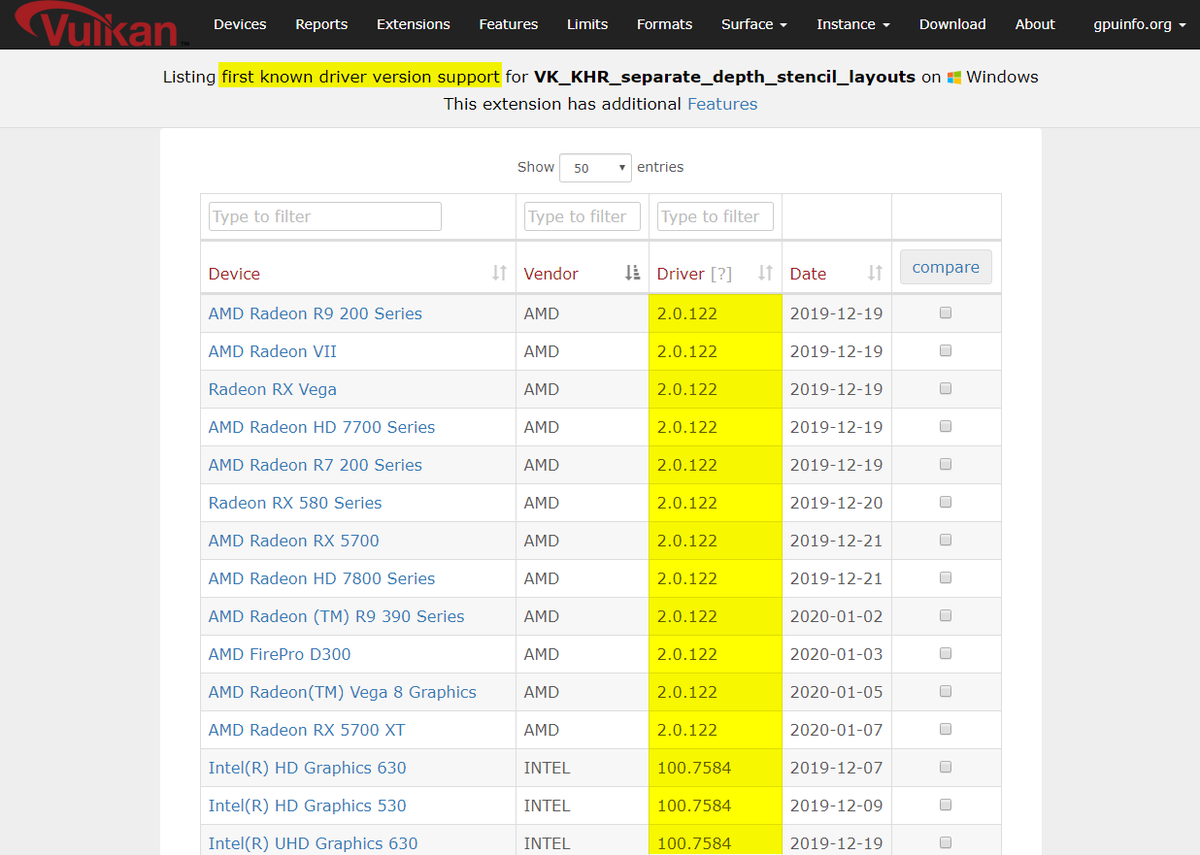
Task: Sort by Date column arrows
Action: tap(875, 273)
